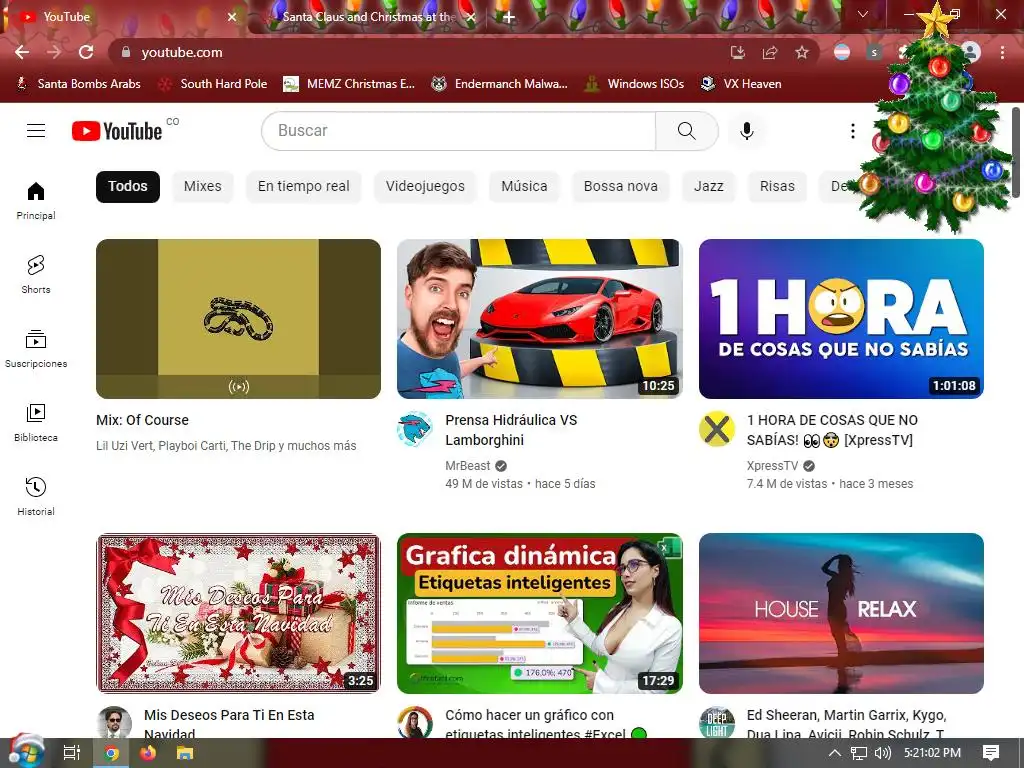Go to Principal home in sidebar
Screen dimensions: 1024x768
pos(36,200)
